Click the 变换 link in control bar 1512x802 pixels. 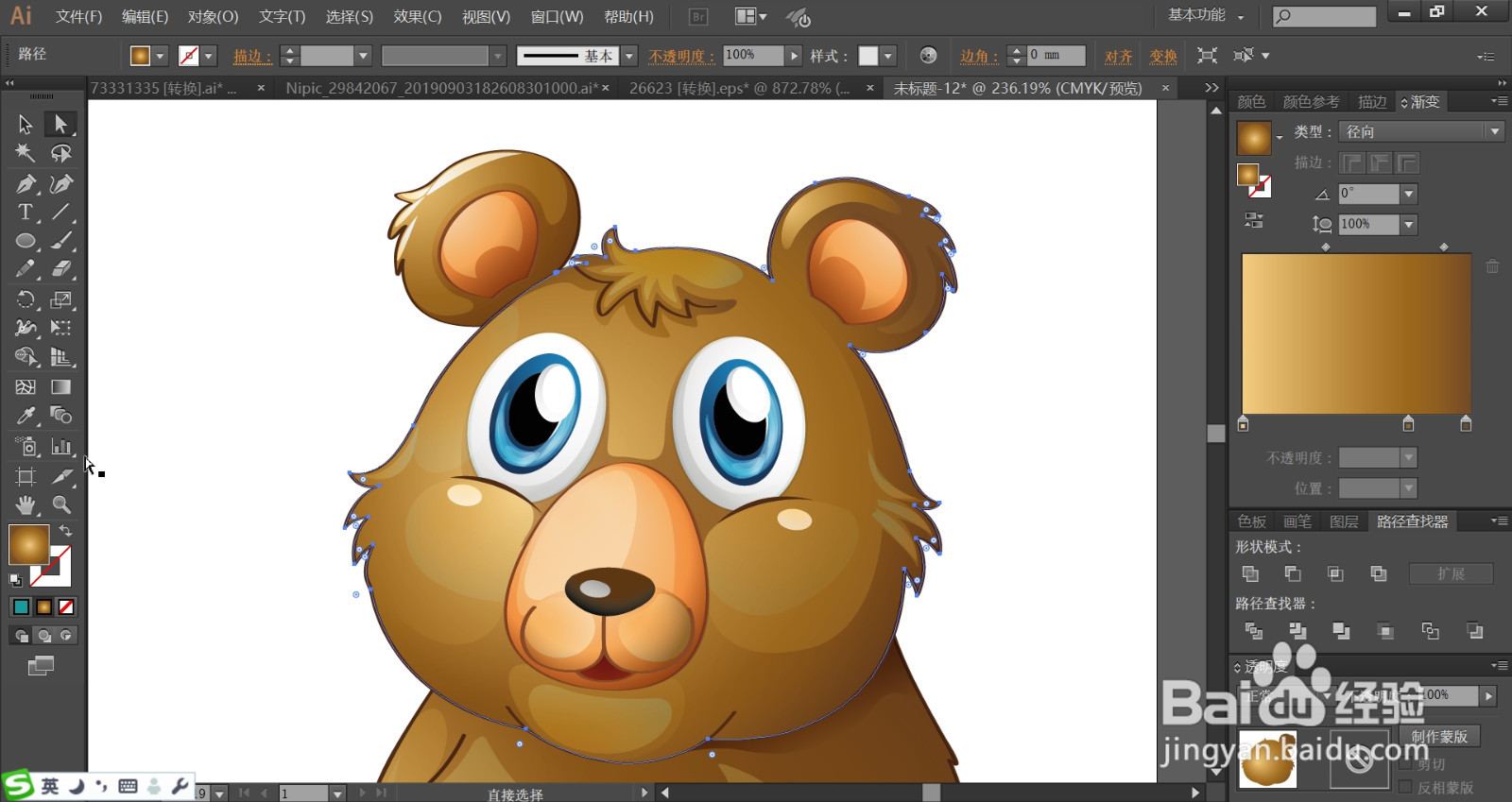1163,56
